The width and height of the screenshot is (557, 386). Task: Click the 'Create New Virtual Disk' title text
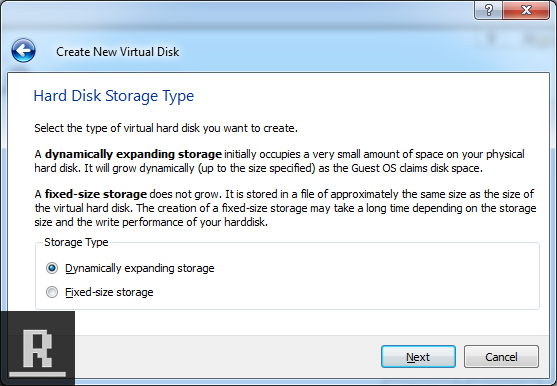tap(118, 52)
